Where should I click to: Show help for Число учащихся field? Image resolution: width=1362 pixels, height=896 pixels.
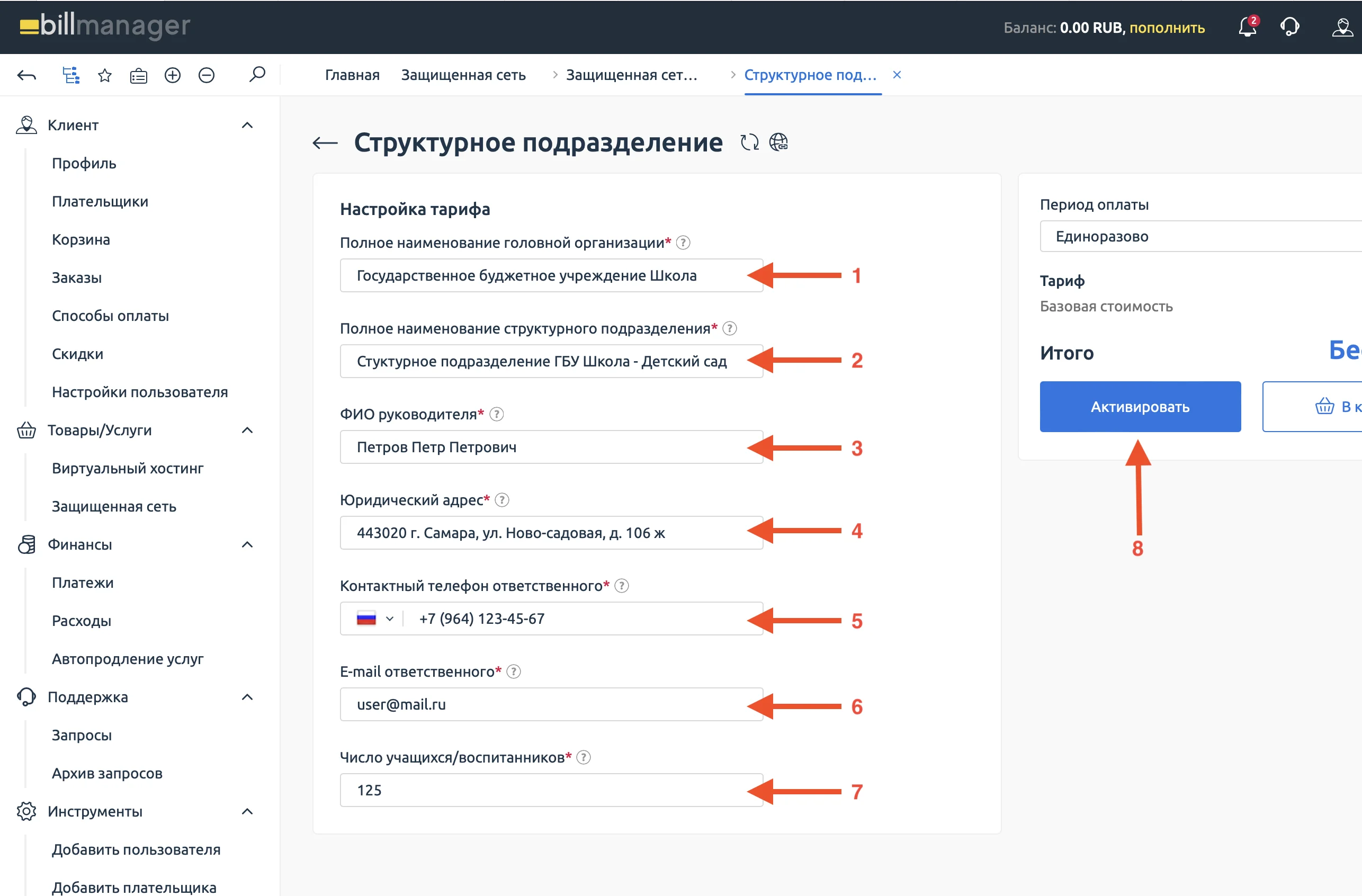(x=583, y=758)
